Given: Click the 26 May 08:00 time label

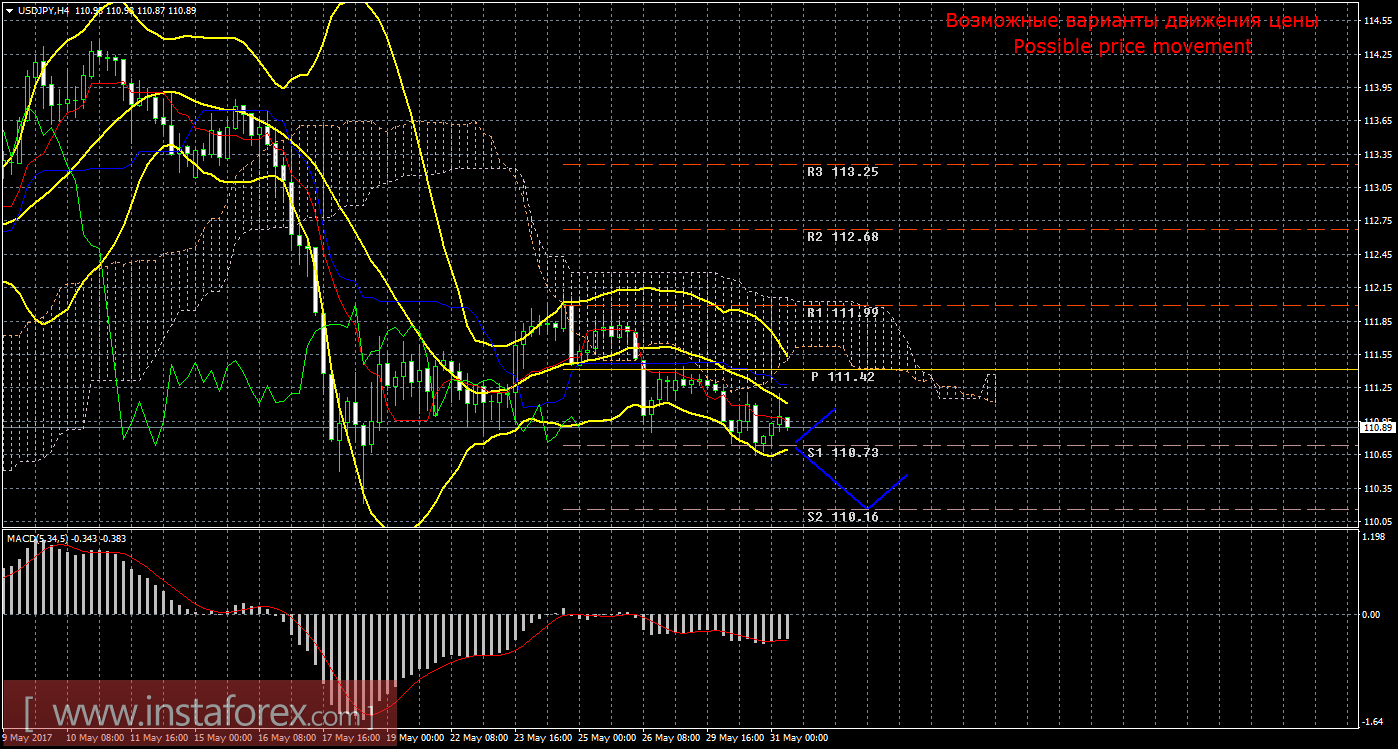Looking at the screenshot, I should point(672,739).
